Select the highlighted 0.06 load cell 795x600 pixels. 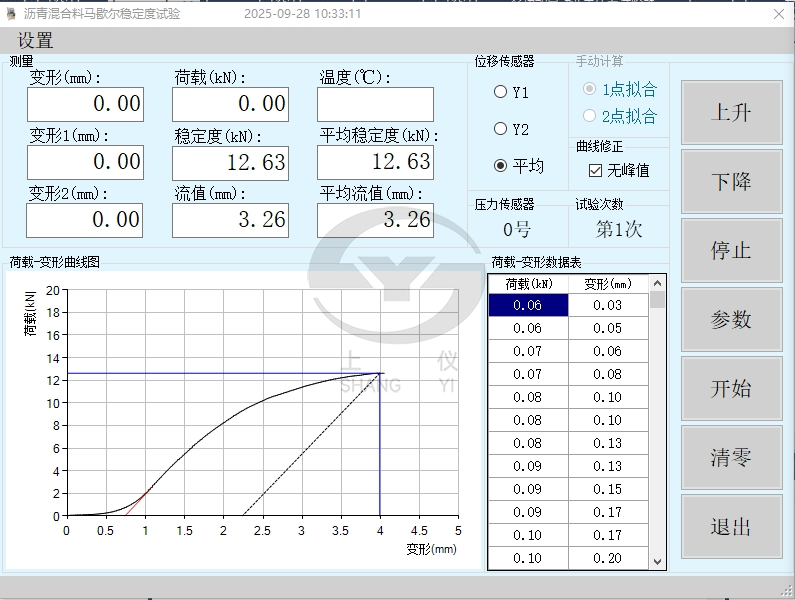528,305
